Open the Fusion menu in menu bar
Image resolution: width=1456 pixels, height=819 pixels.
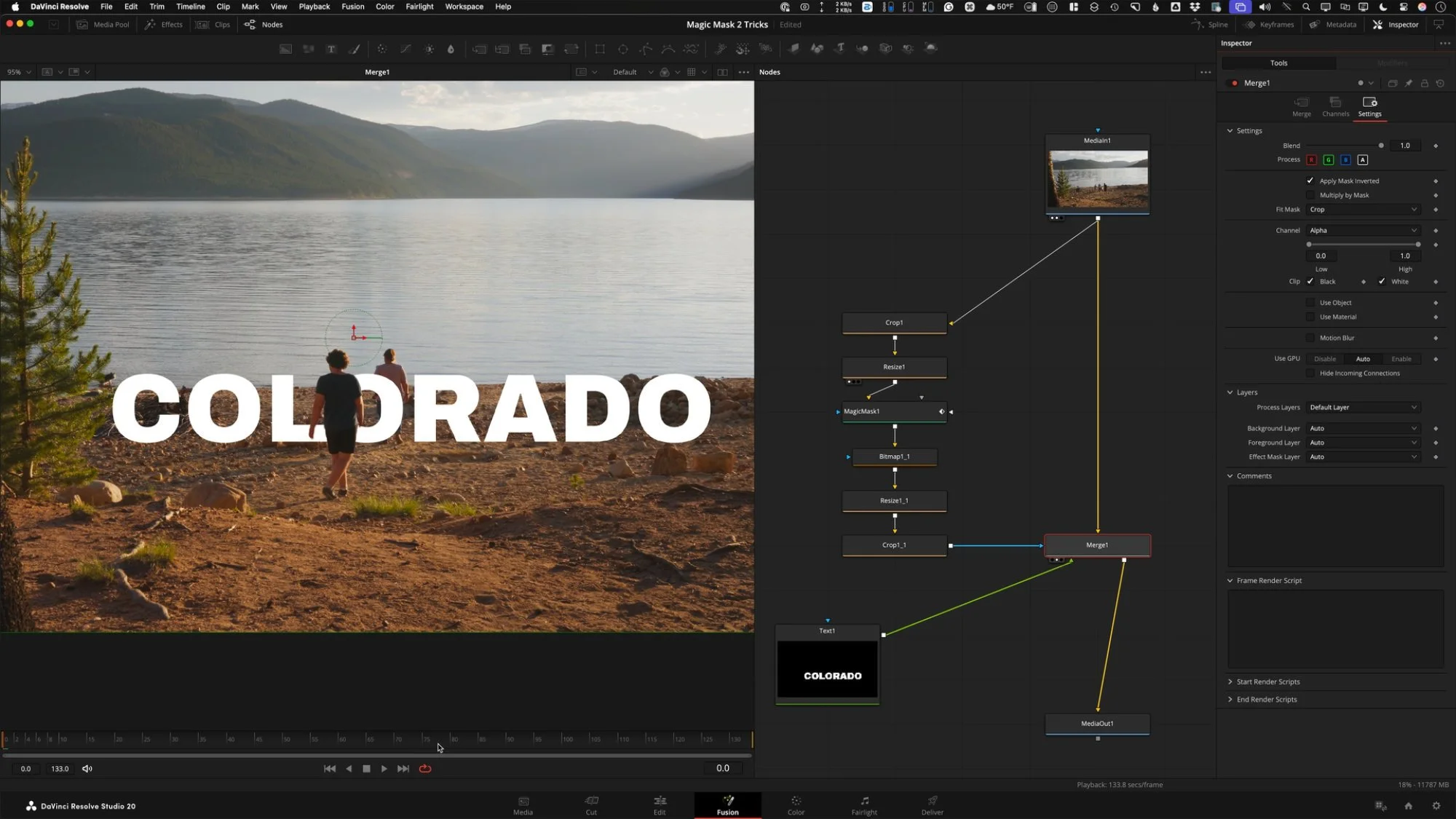pos(352,7)
